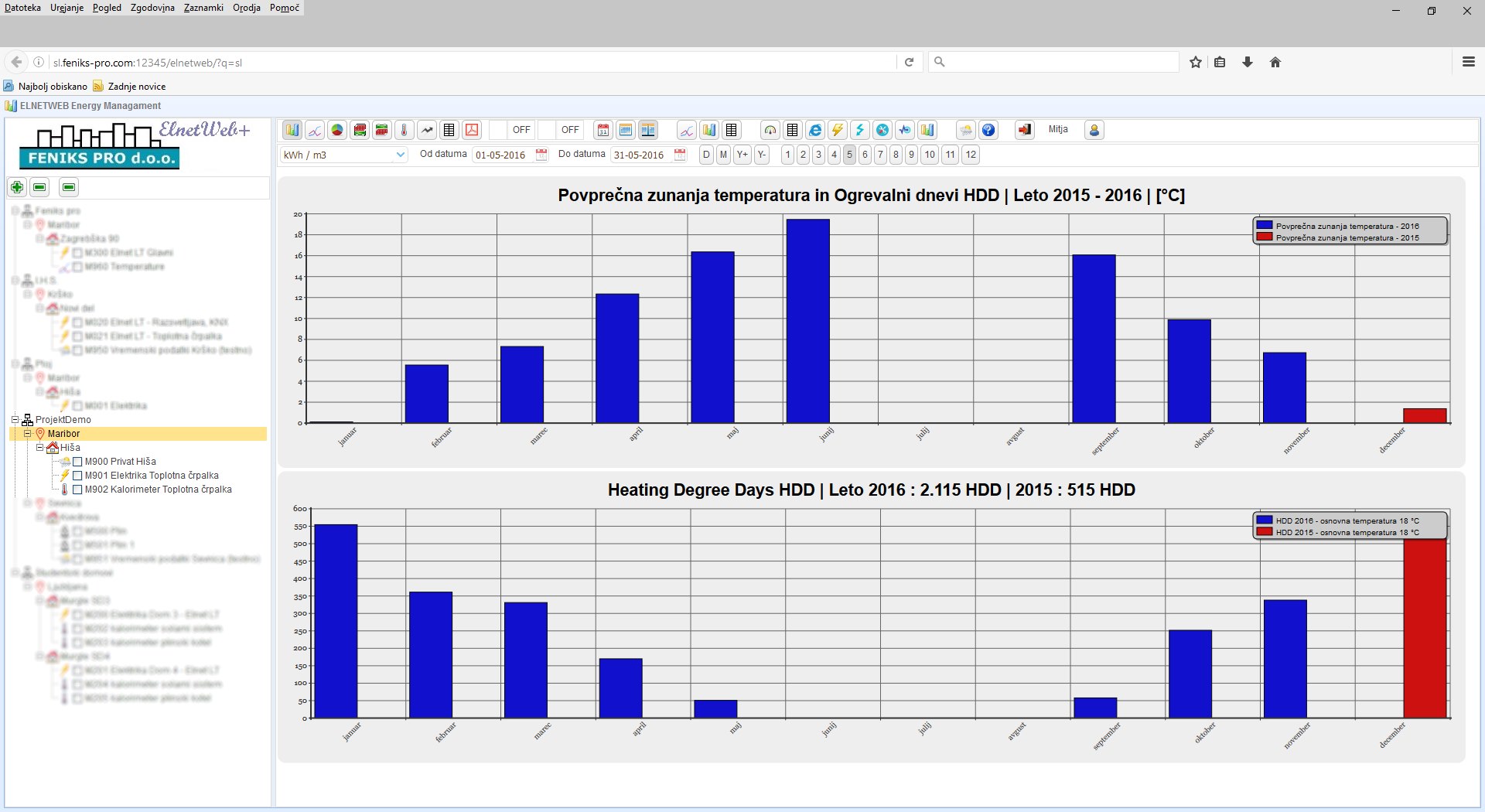Click the calendar icon showing 31
The height and width of the screenshot is (812, 1485).
click(603, 130)
